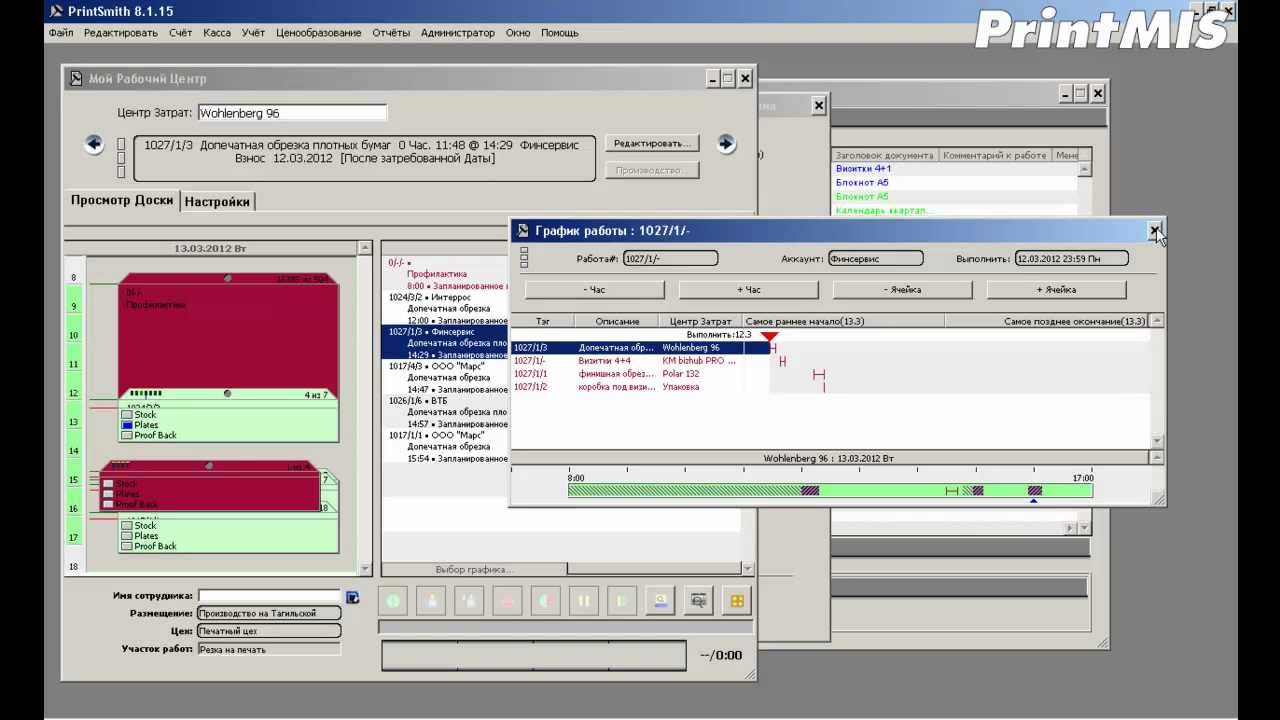
Task: Click arrow beside Wohlenberg 96 date bar
Action: (x=1157, y=458)
